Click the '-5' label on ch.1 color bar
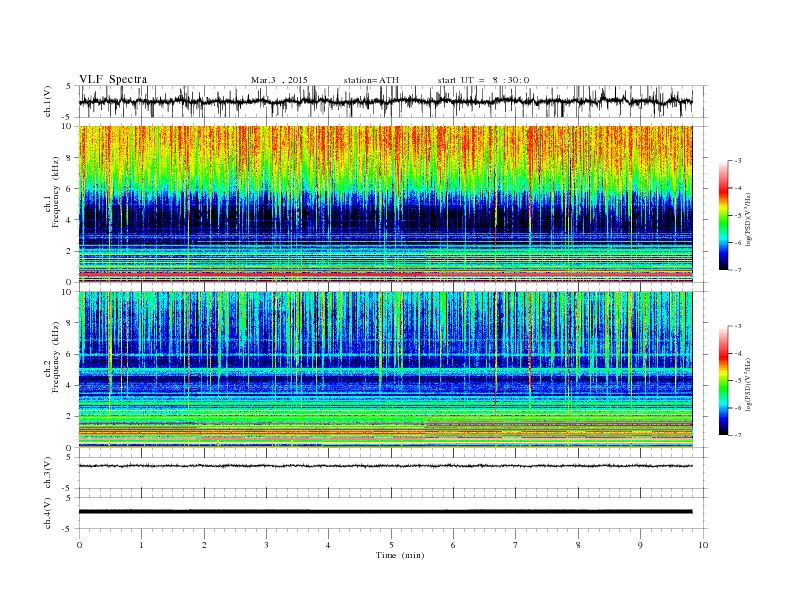Viewport: 792px width, 612px height. pyautogui.click(x=738, y=216)
